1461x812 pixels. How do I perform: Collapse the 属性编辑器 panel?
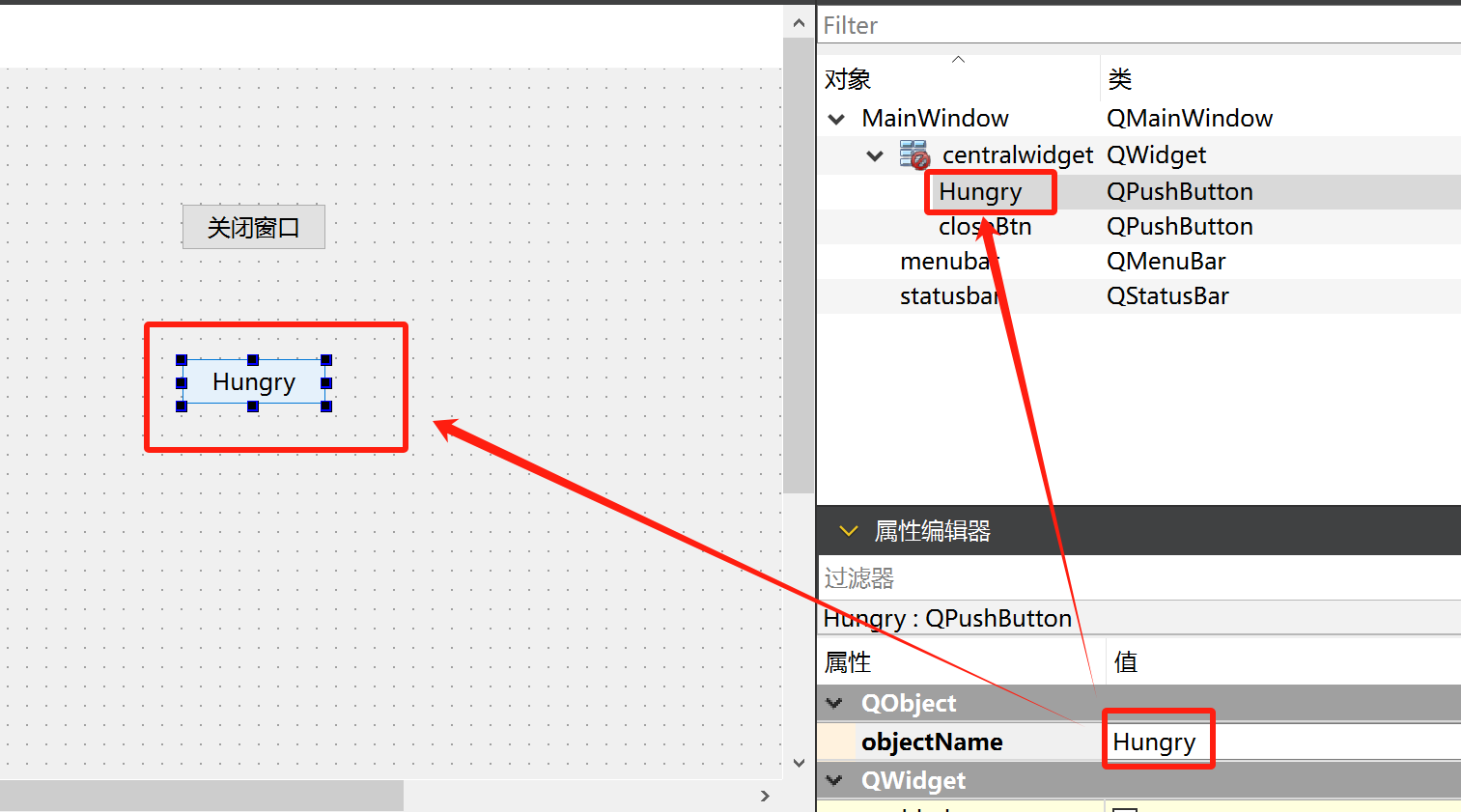click(849, 530)
